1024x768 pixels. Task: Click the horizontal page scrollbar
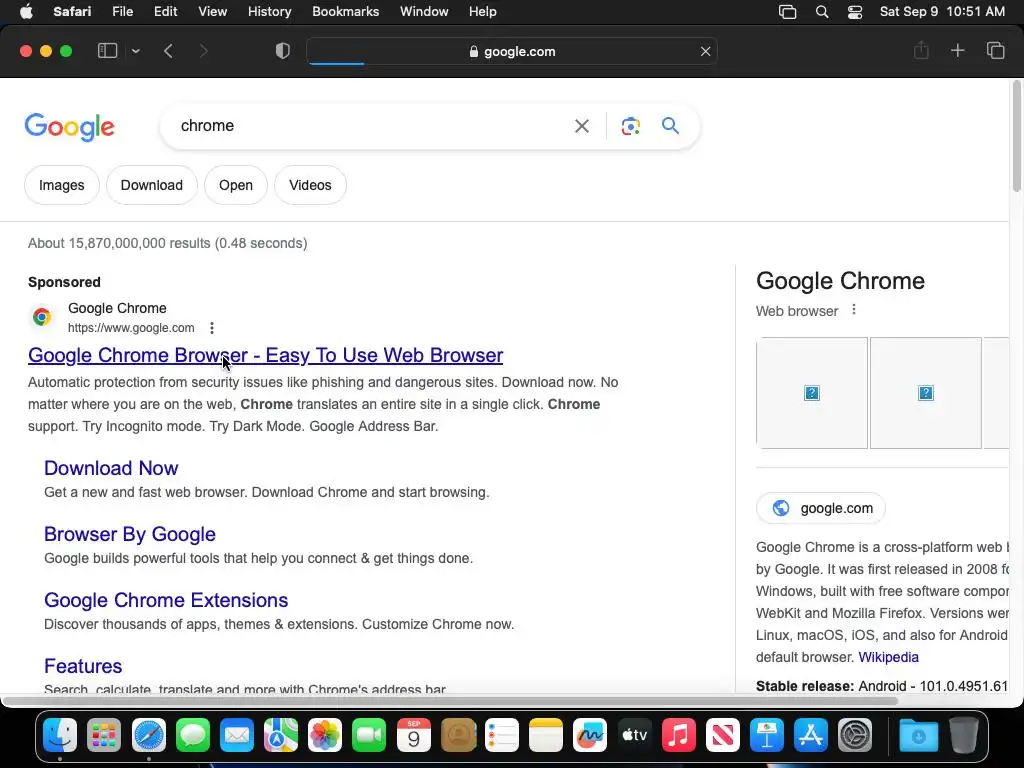(x=451, y=701)
